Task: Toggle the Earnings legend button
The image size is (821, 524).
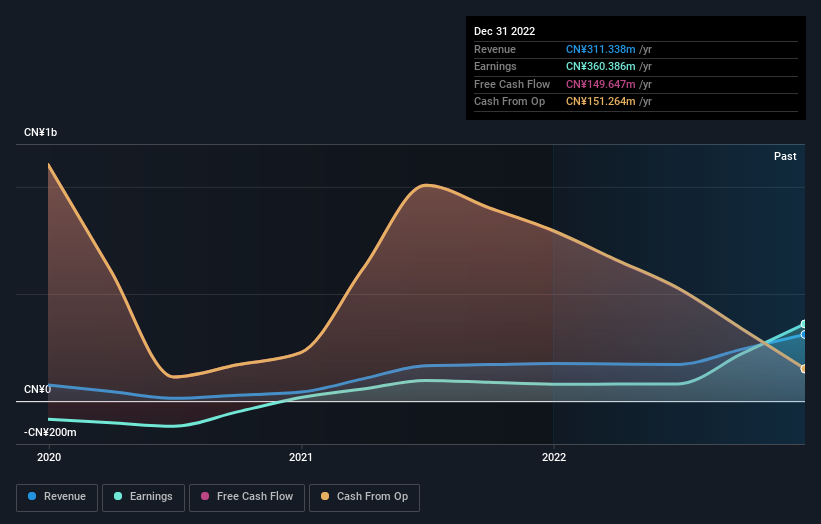Action: click(143, 497)
